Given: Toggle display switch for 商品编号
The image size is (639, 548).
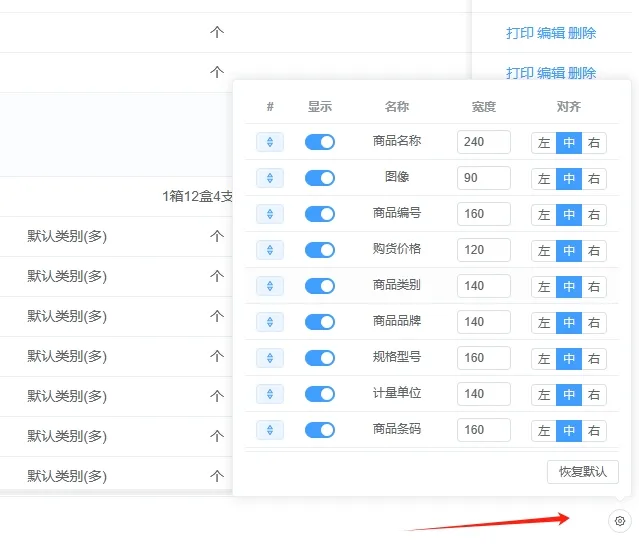Looking at the screenshot, I should [320, 214].
